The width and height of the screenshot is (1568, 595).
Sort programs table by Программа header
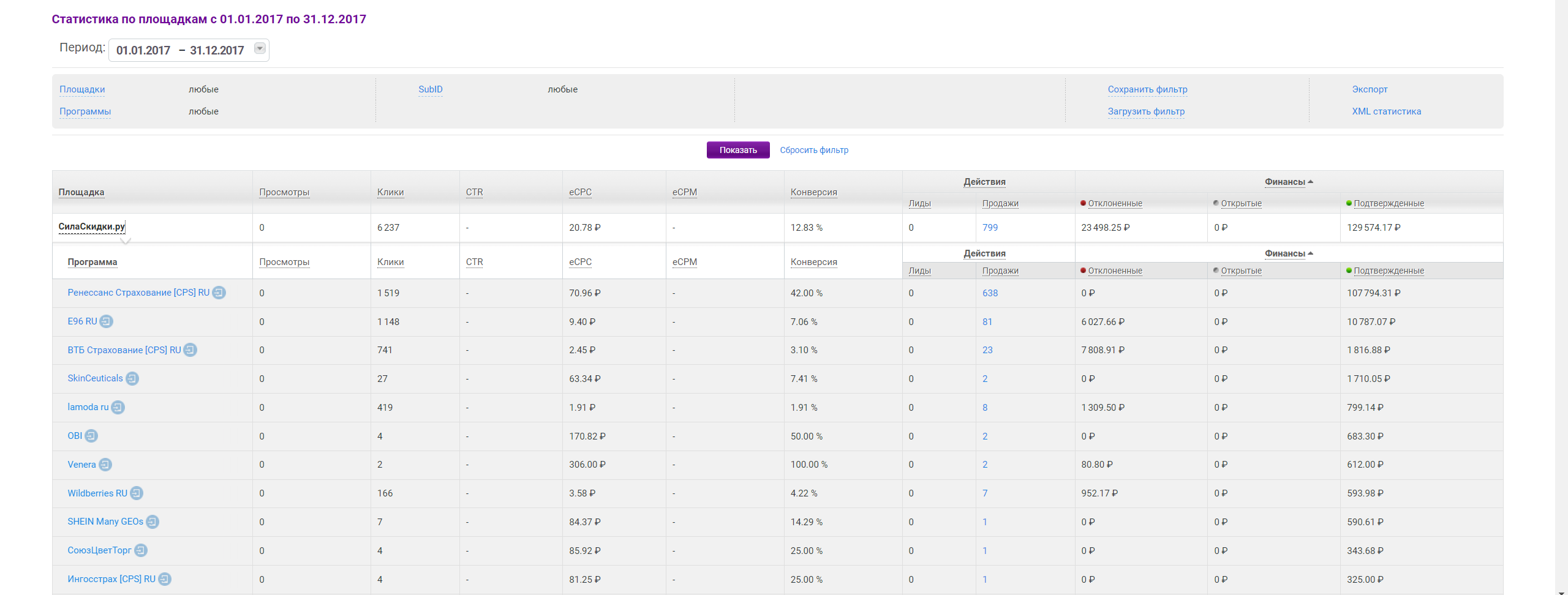[x=92, y=262]
